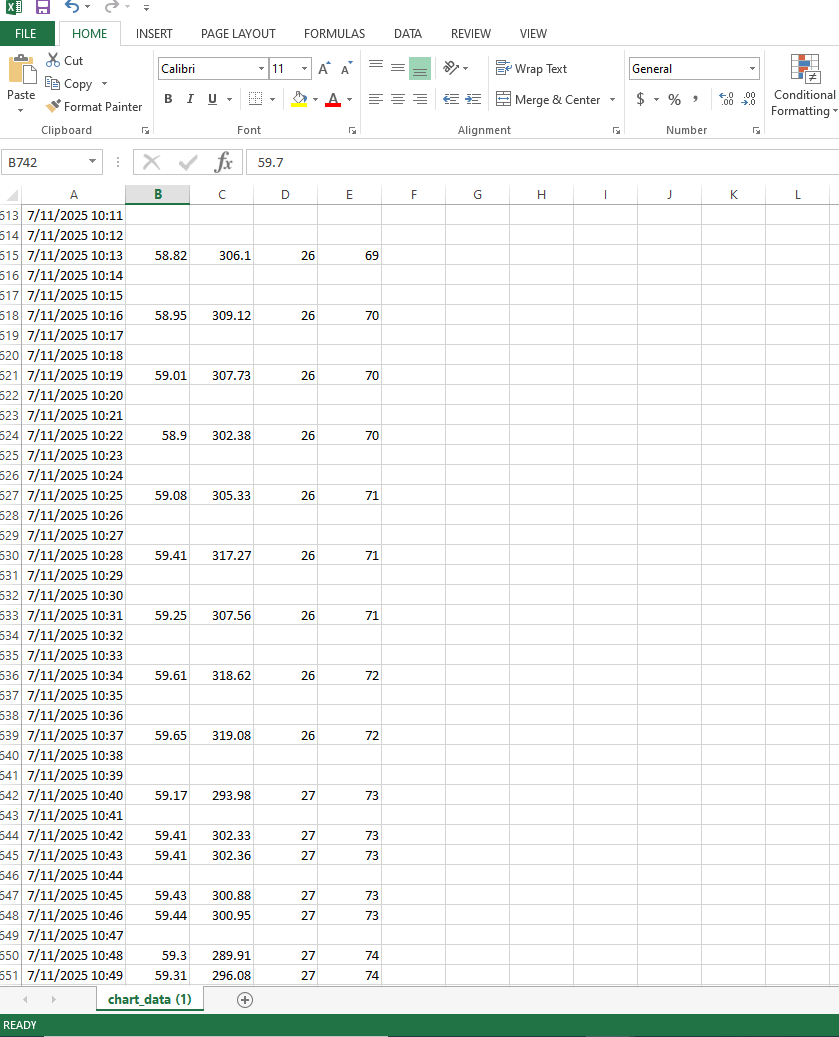Image resolution: width=839 pixels, height=1037 pixels.
Task: Click the Copy icon
Action: point(52,83)
